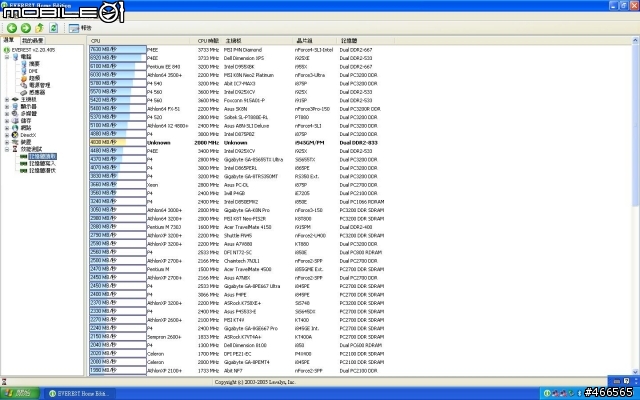Click the list scrollbar down arrow
The height and width of the screenshot is (400, 640).
[x=636, y=371]
